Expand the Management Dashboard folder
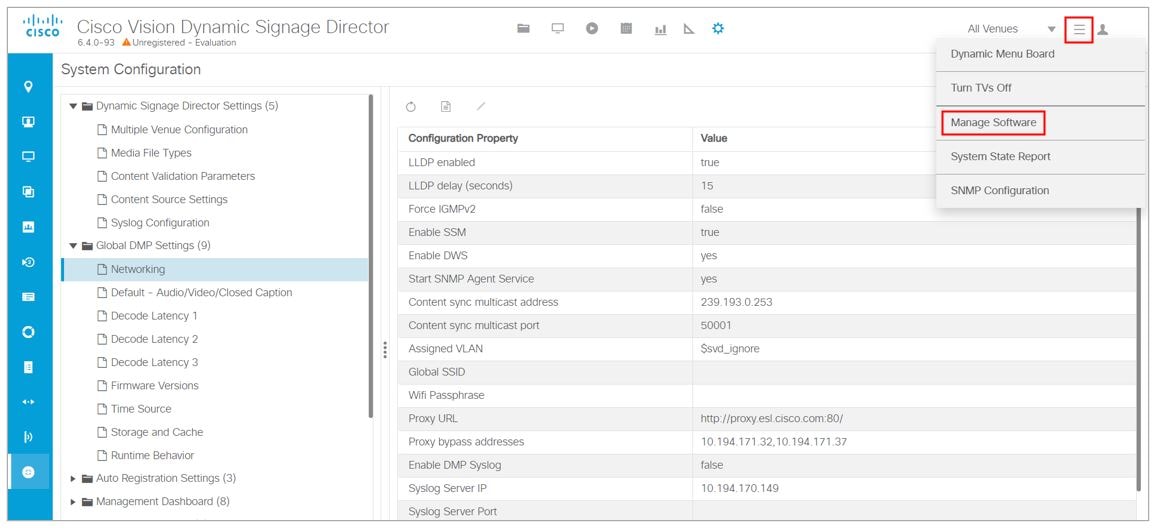This screenshot has height=530, width=1157. pyautogui.click(x=73, y=502)
